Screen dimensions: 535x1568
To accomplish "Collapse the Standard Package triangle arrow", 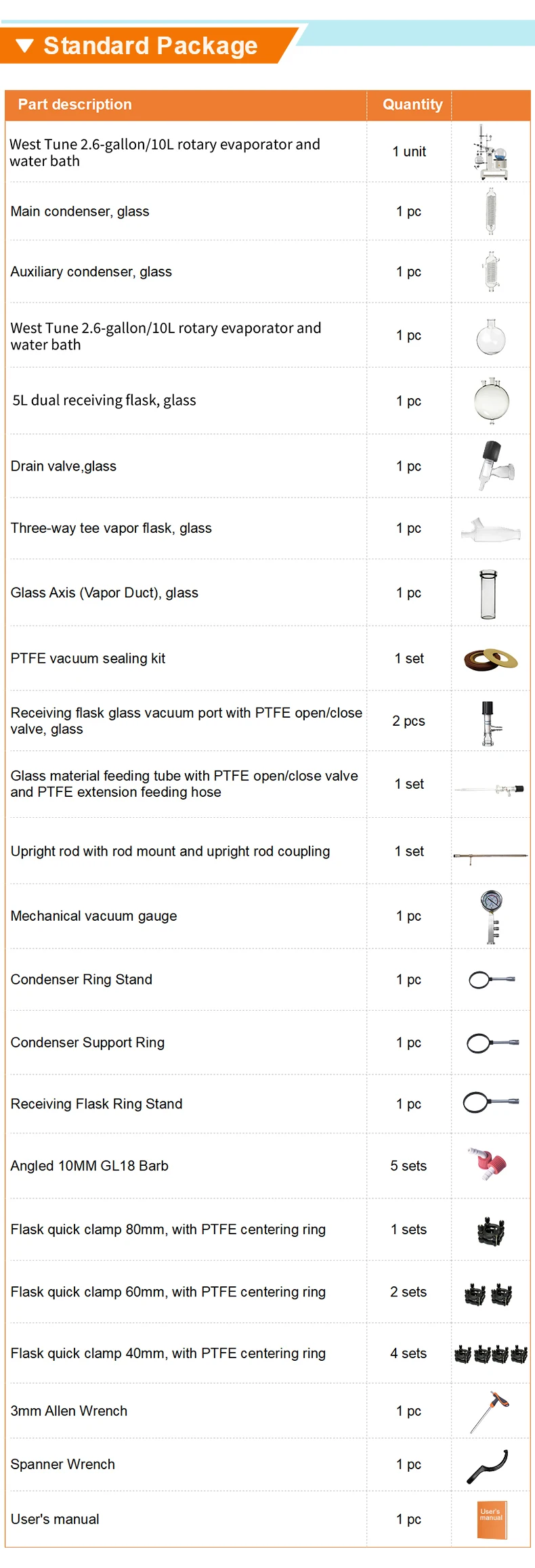I will 24,46.
